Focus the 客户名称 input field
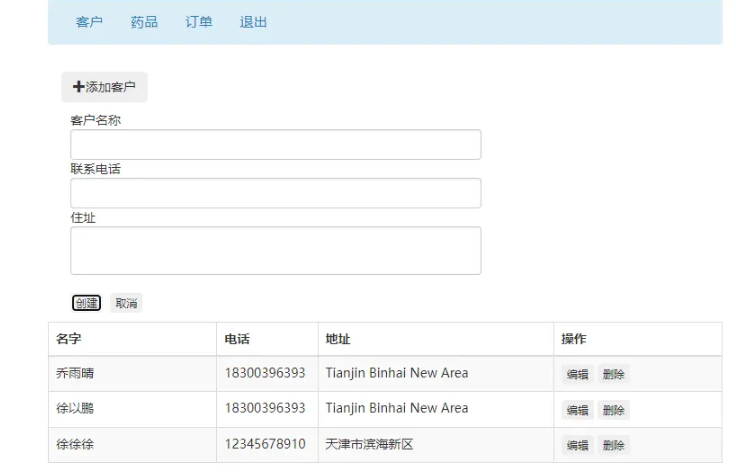 click(x=276, y=145)
